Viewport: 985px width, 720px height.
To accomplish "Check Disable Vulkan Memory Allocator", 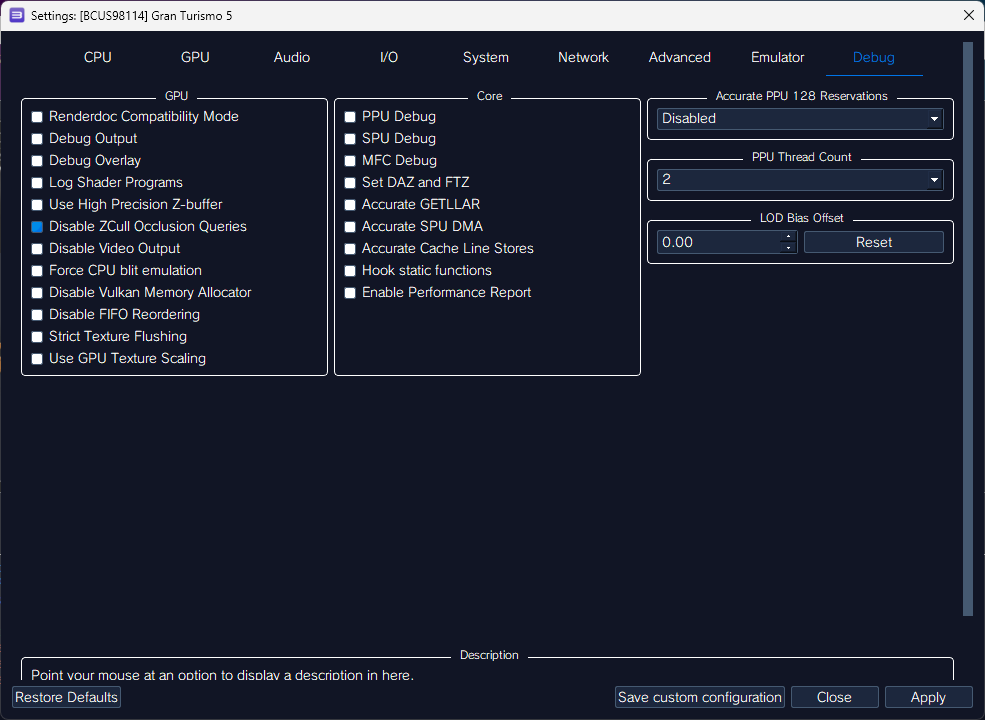I will pyautogui.click(x=37, y=293).
